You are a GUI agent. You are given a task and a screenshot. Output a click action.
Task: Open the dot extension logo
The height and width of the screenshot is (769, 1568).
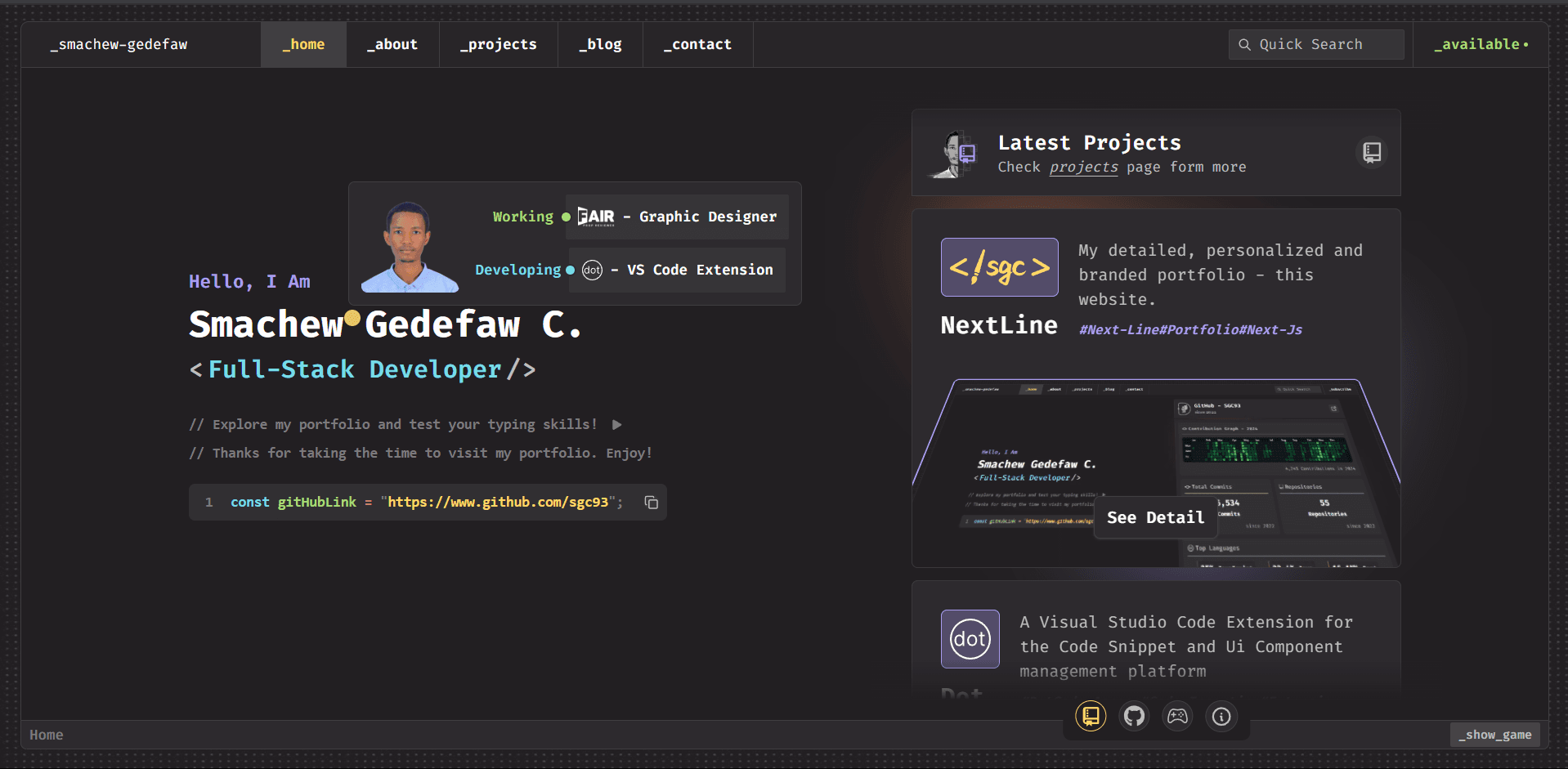pos(970,639)
